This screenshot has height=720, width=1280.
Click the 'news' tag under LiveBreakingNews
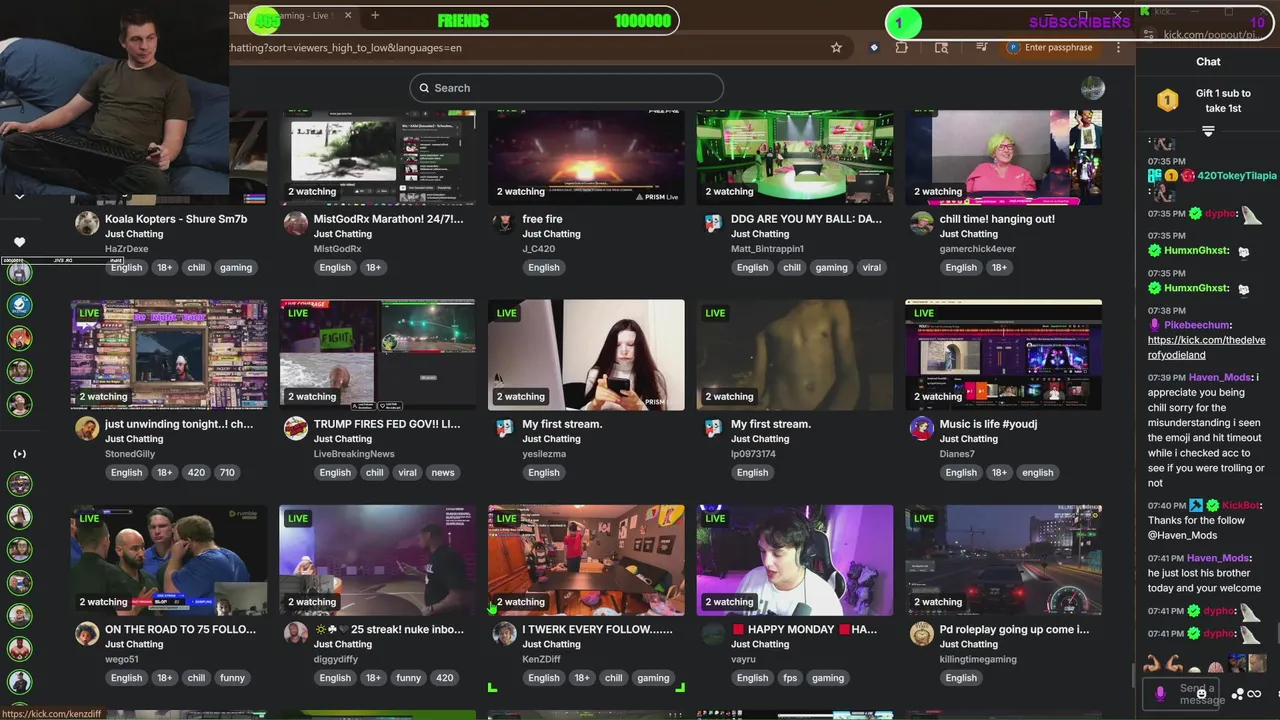tap(443, 472)
